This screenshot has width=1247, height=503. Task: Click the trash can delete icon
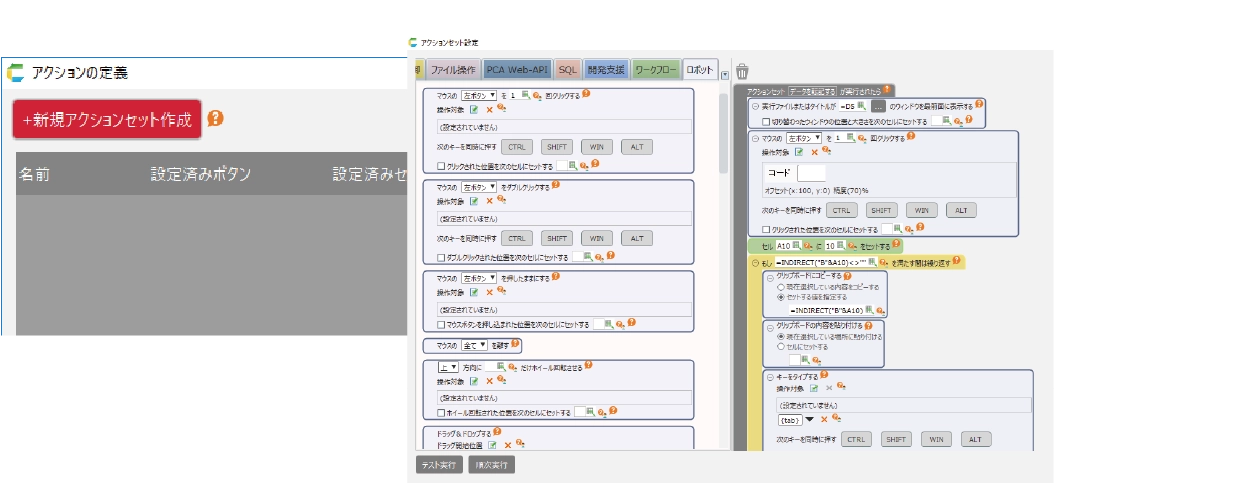click(x=742, y=71)
